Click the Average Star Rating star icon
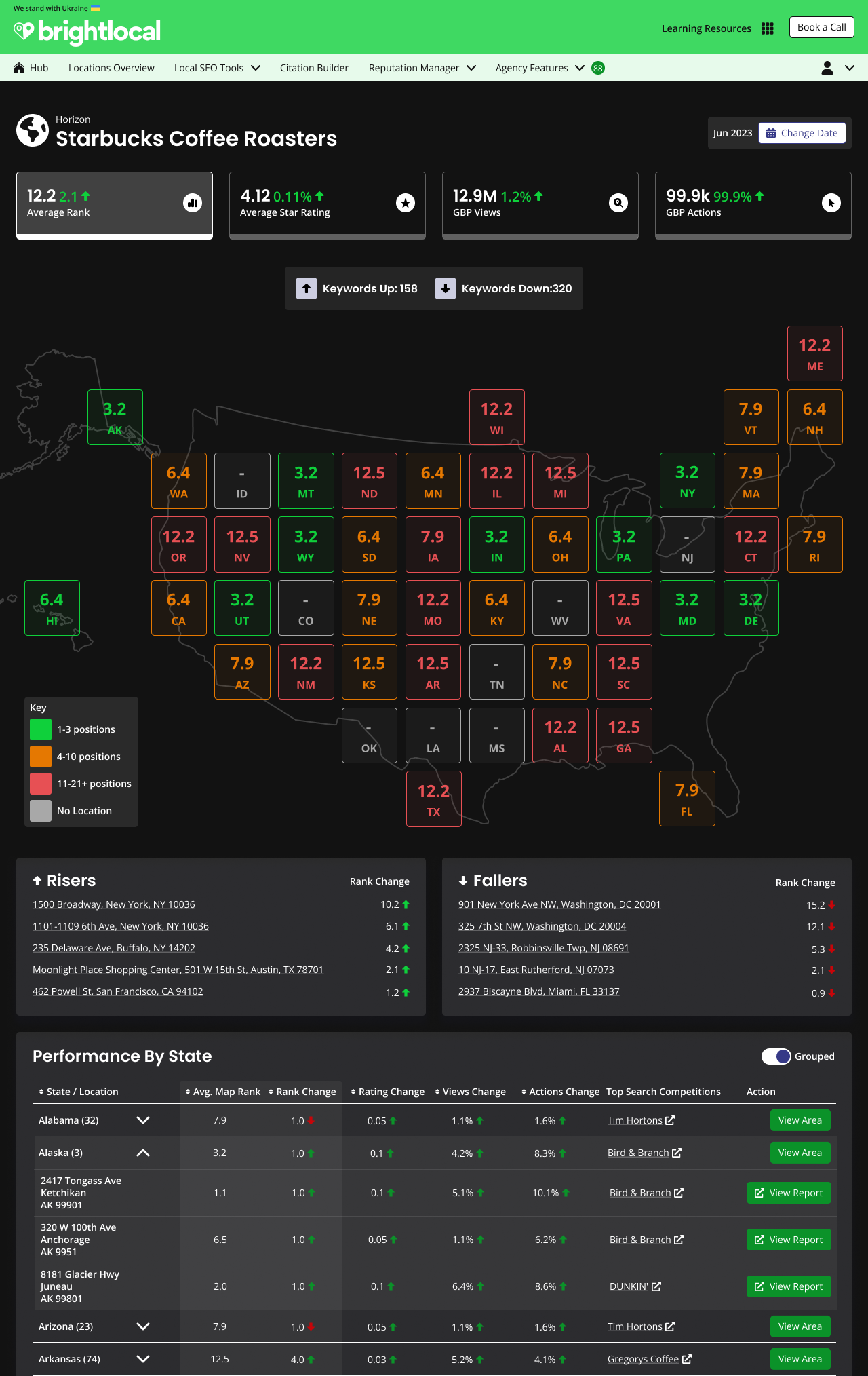 click(406, 203)
